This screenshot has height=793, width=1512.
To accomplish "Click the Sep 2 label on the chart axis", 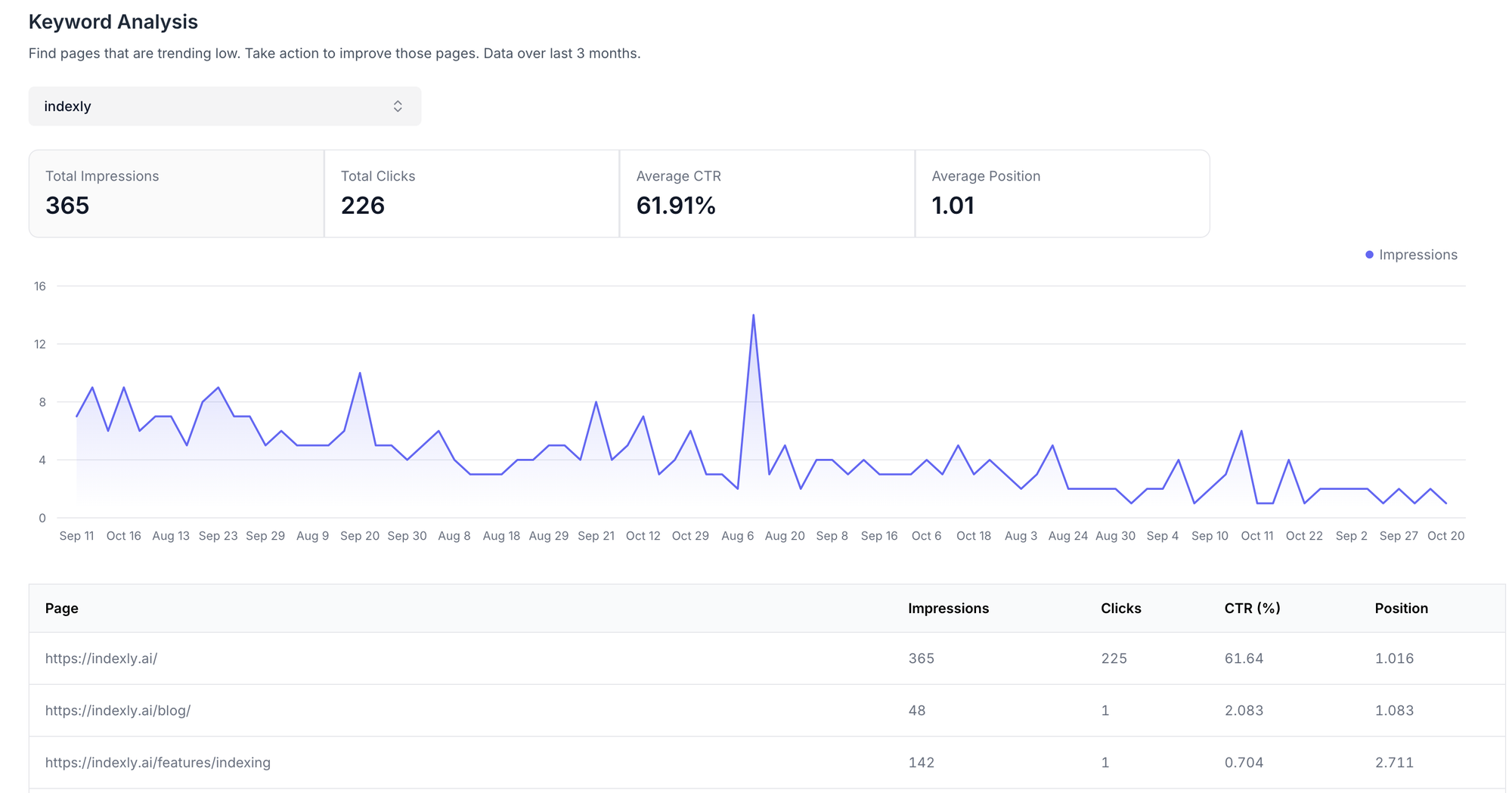I will [x=1351, y=536].
